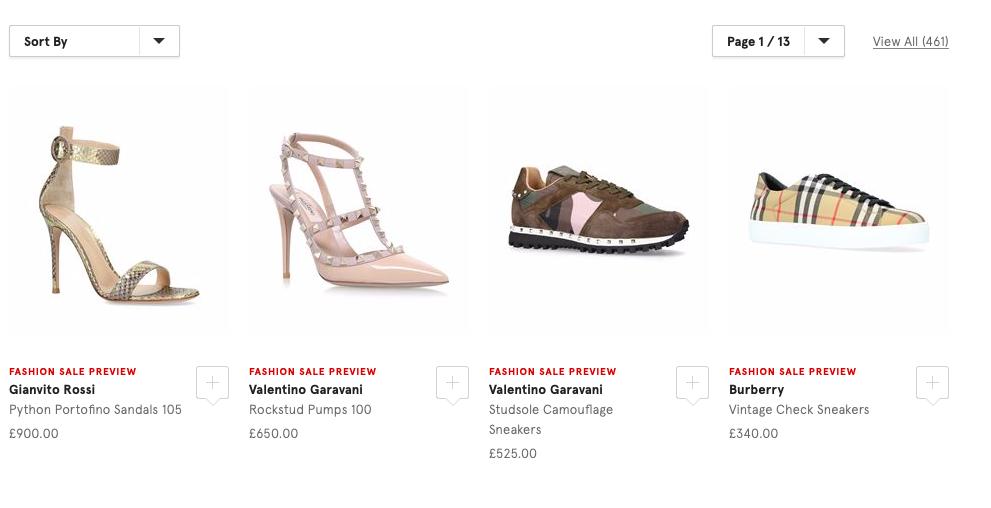991x508 pixels.
Task: View the camouflage sneaker product image
Action: (598, 213)
